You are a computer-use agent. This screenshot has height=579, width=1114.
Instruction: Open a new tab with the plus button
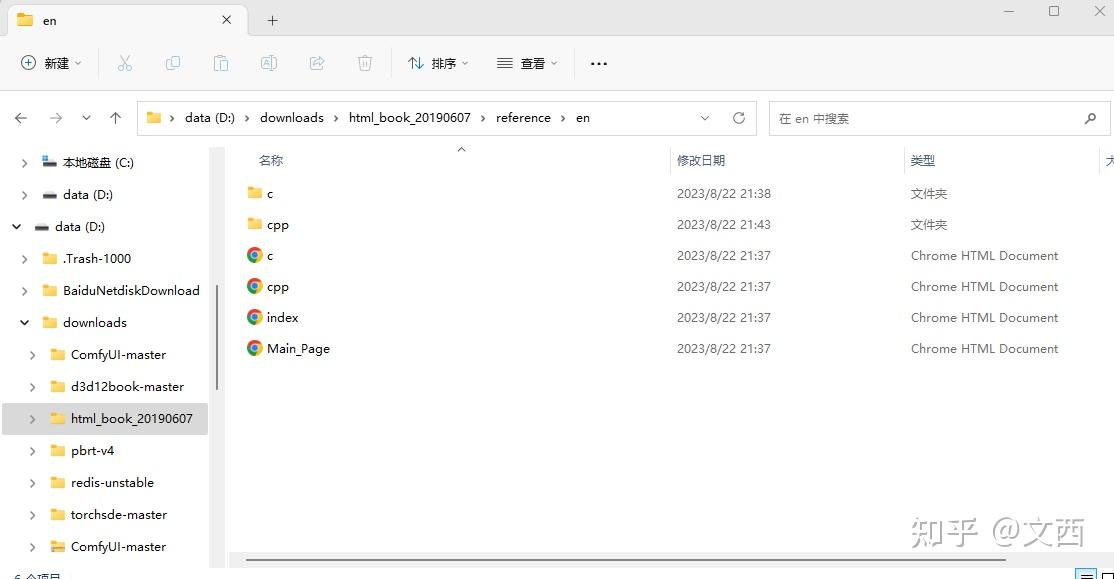(x=274, y=19)
